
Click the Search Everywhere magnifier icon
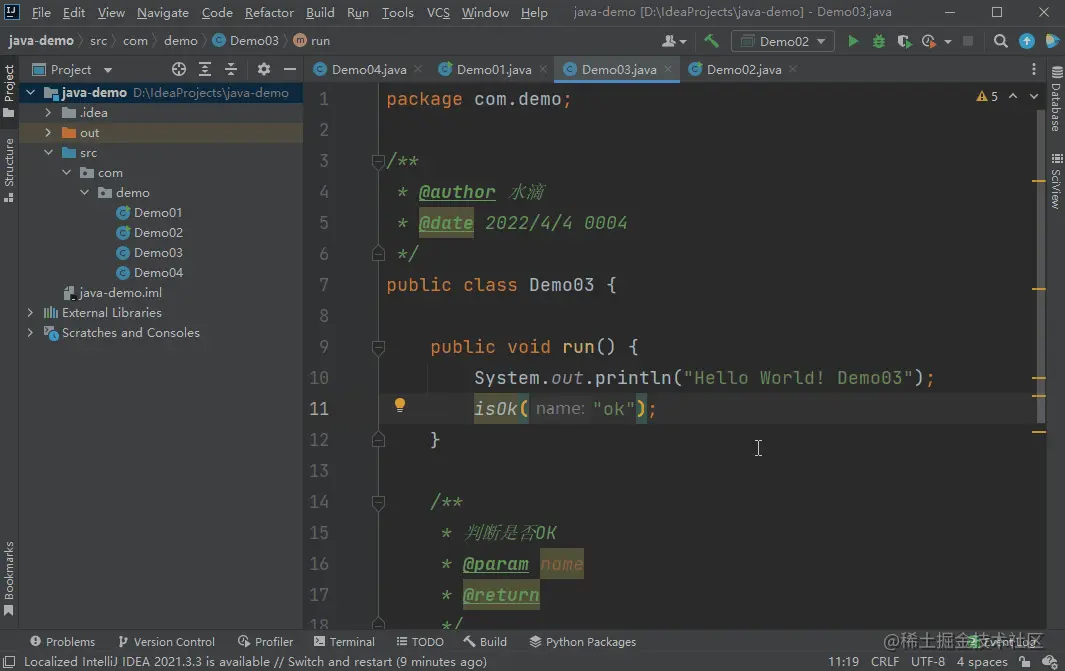[x=1001, y=41]
